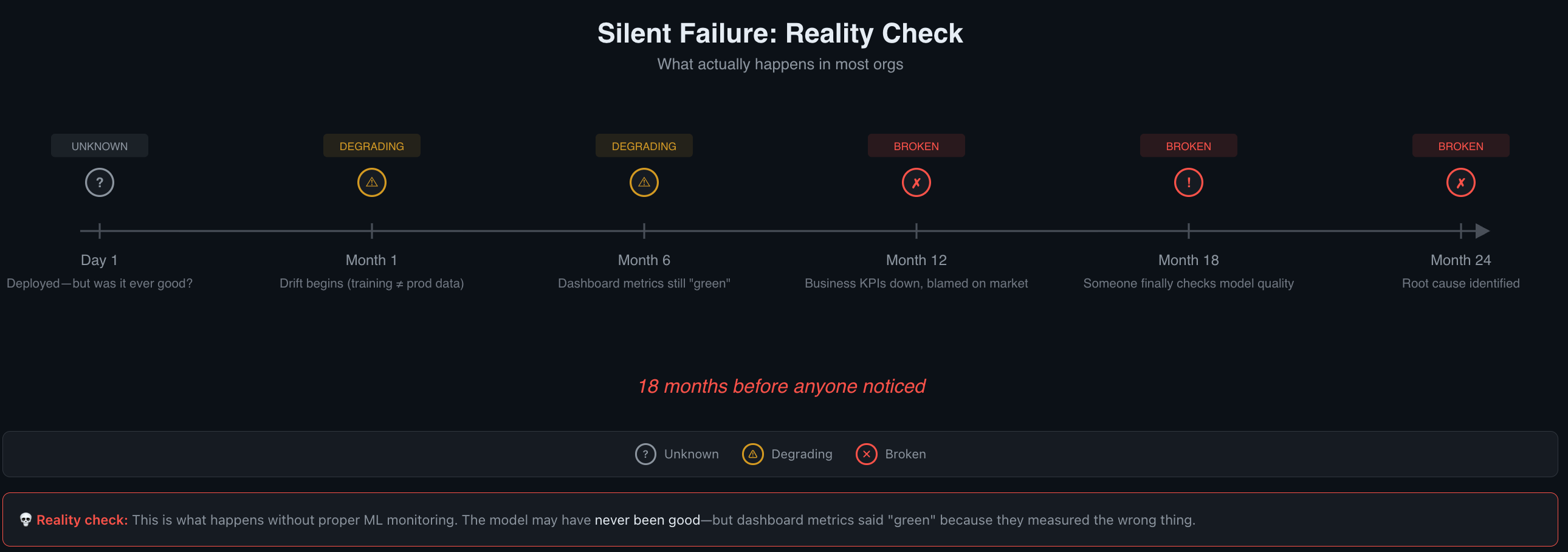Viewport: 1568px width, 552px height.
Task: Click the 'Root cause identified' caption
Action: point(1460,283)
